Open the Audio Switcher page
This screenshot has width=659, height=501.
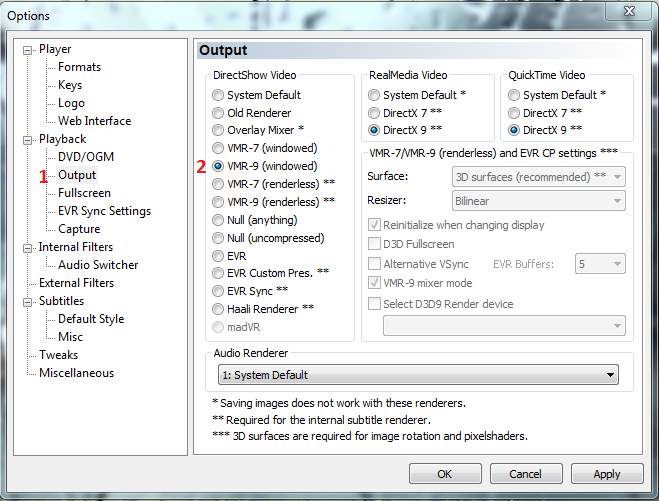[x=98, y=265]
